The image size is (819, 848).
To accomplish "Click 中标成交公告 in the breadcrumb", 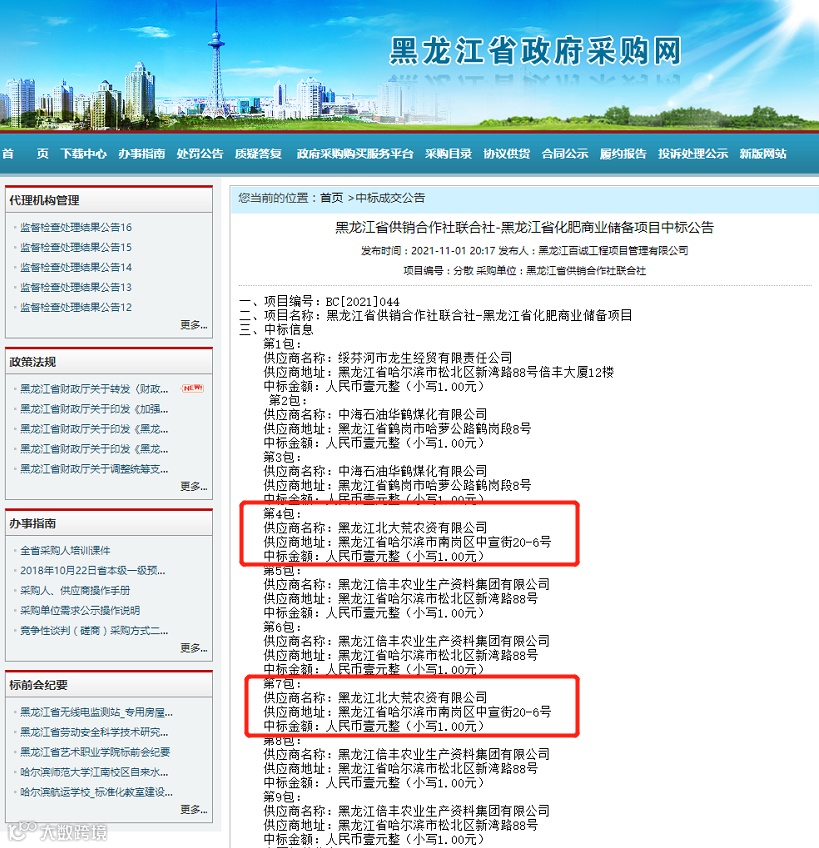I will point(390,198).
